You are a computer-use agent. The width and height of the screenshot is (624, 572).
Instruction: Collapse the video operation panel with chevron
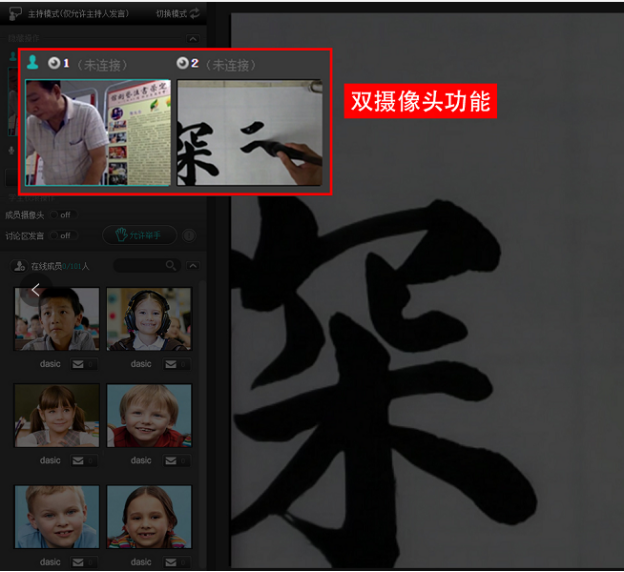point(194,38)
